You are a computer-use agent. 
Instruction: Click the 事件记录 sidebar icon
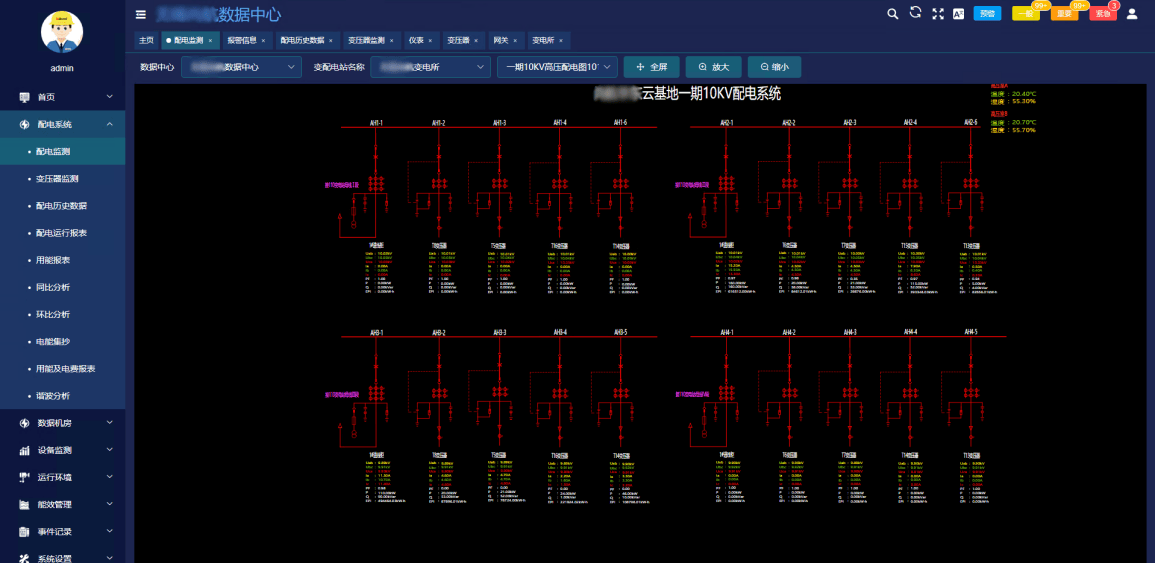coord(24,531)
